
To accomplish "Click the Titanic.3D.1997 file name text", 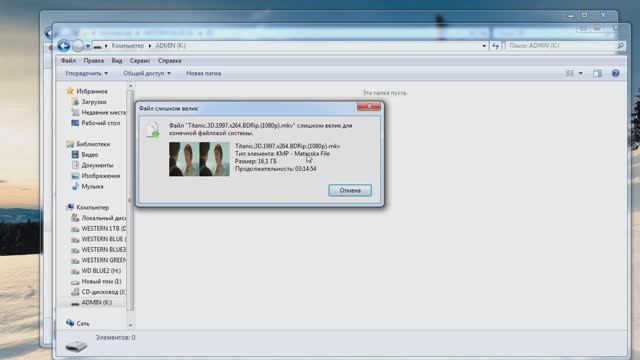I will point(287,146).
